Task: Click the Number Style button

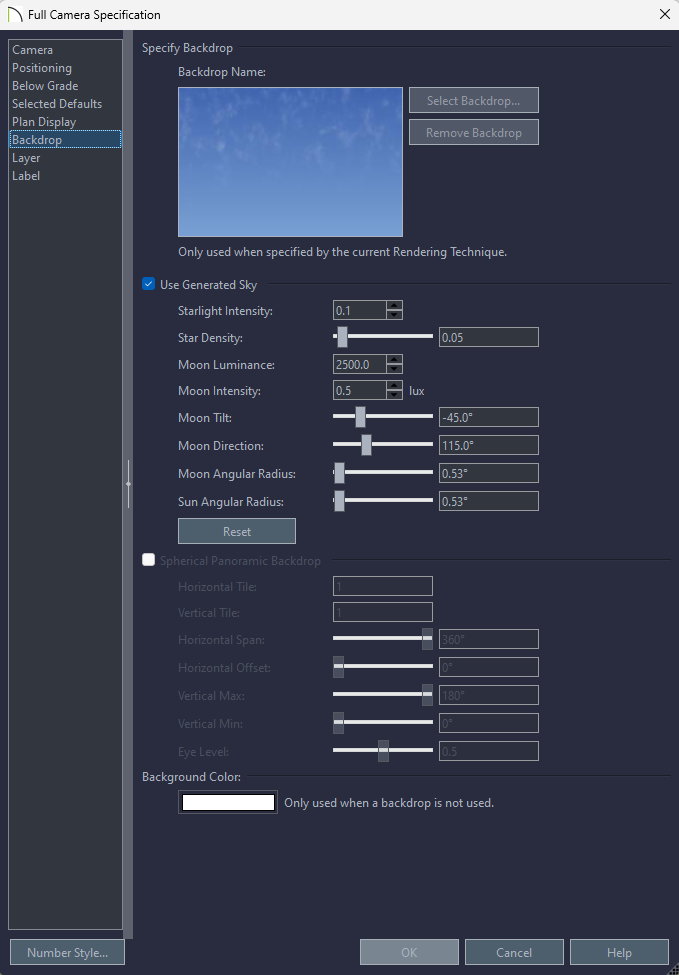Action: click(x=67, y=953)
